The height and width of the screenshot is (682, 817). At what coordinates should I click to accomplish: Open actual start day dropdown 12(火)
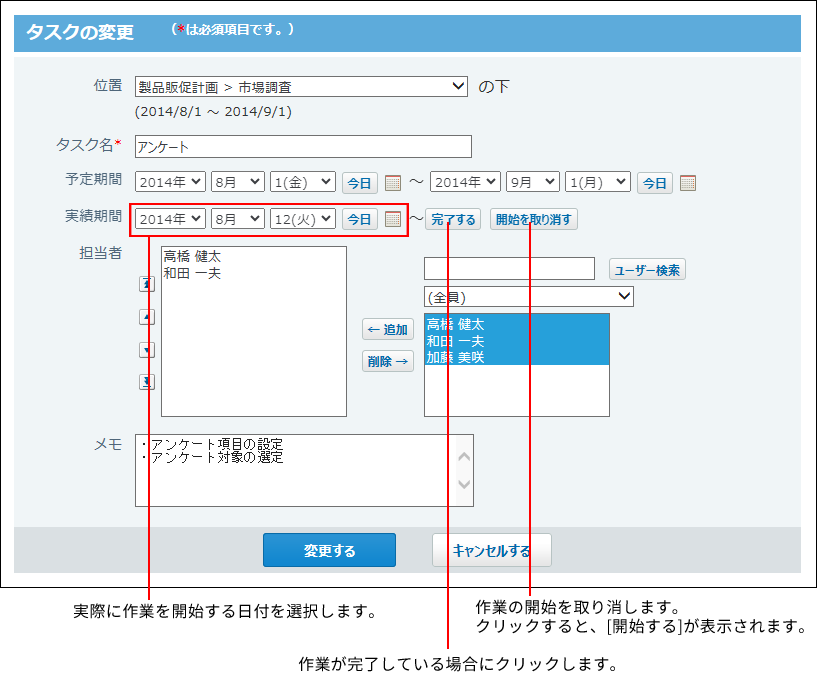[303, 219]
